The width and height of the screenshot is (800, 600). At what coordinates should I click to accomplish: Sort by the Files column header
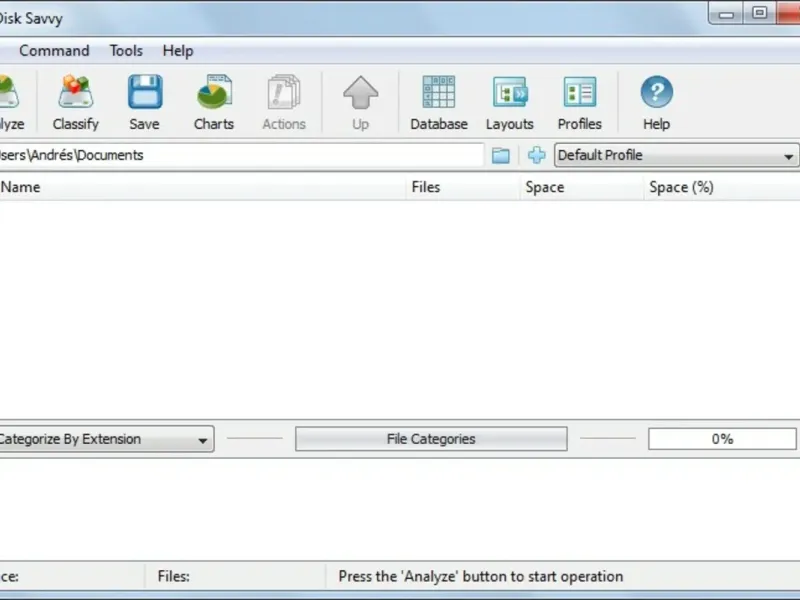click(463, 187)
